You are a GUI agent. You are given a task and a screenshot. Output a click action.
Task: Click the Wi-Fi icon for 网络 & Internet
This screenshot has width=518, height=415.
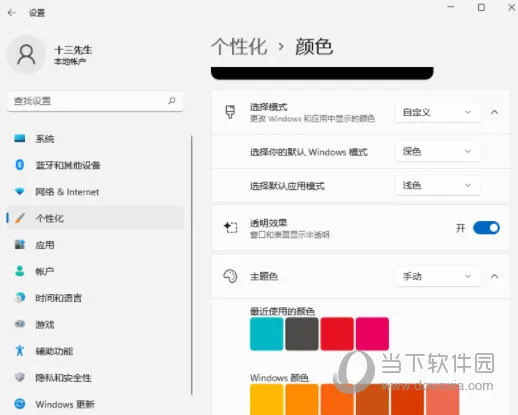20,191
